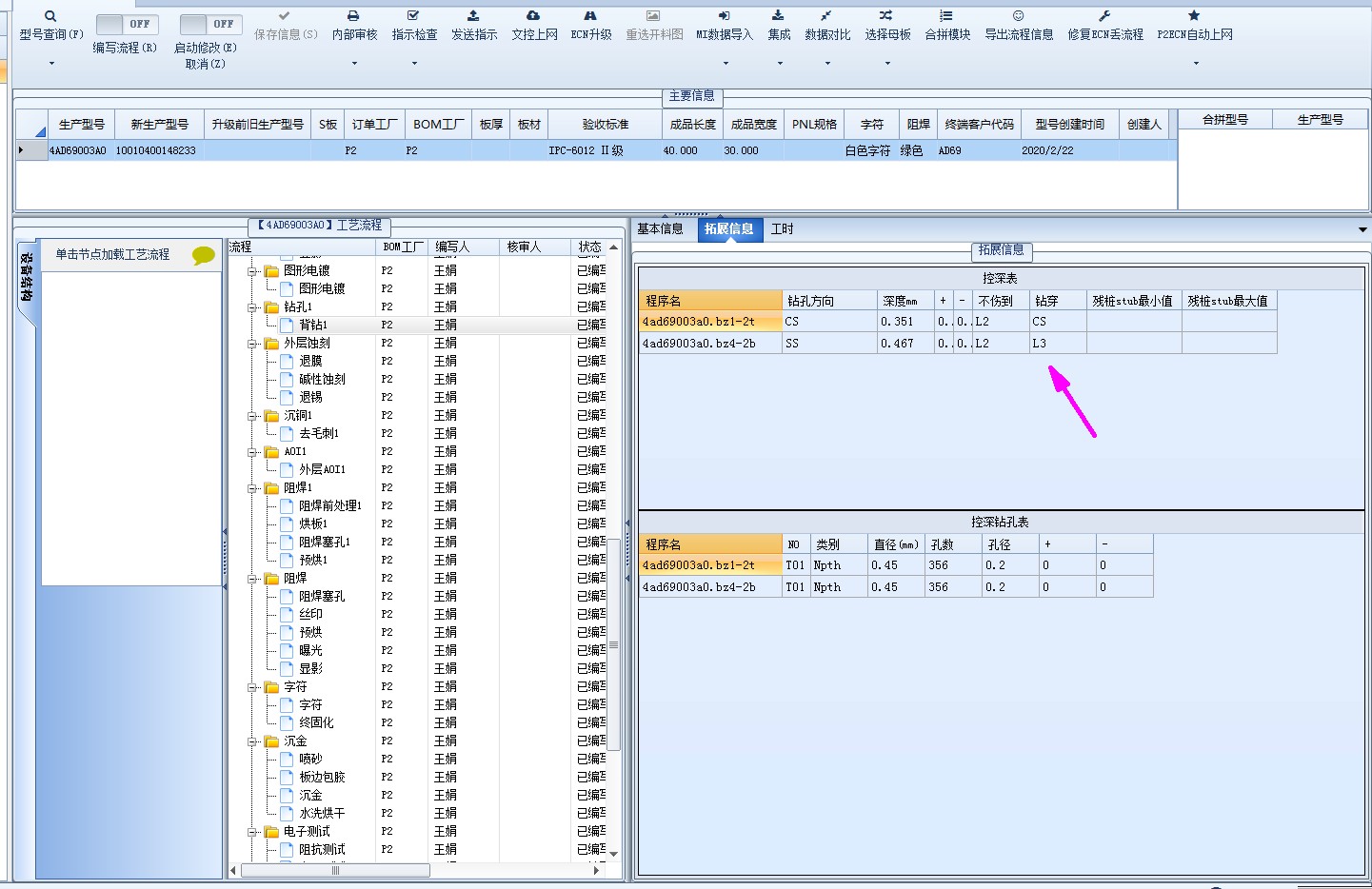The image size is (1372, 889).
Task: Click 单击节点加载工艺流程 label
Action: (112, 254)
